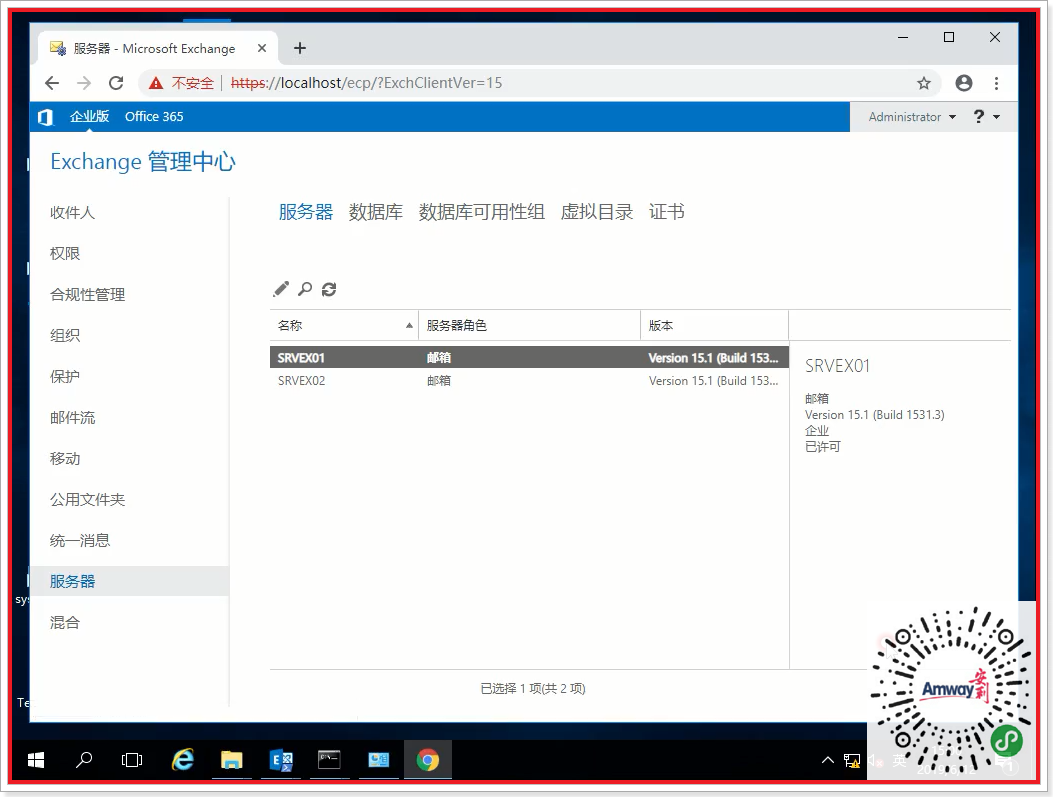Open Chrome profile account icon

pos(964,83)
